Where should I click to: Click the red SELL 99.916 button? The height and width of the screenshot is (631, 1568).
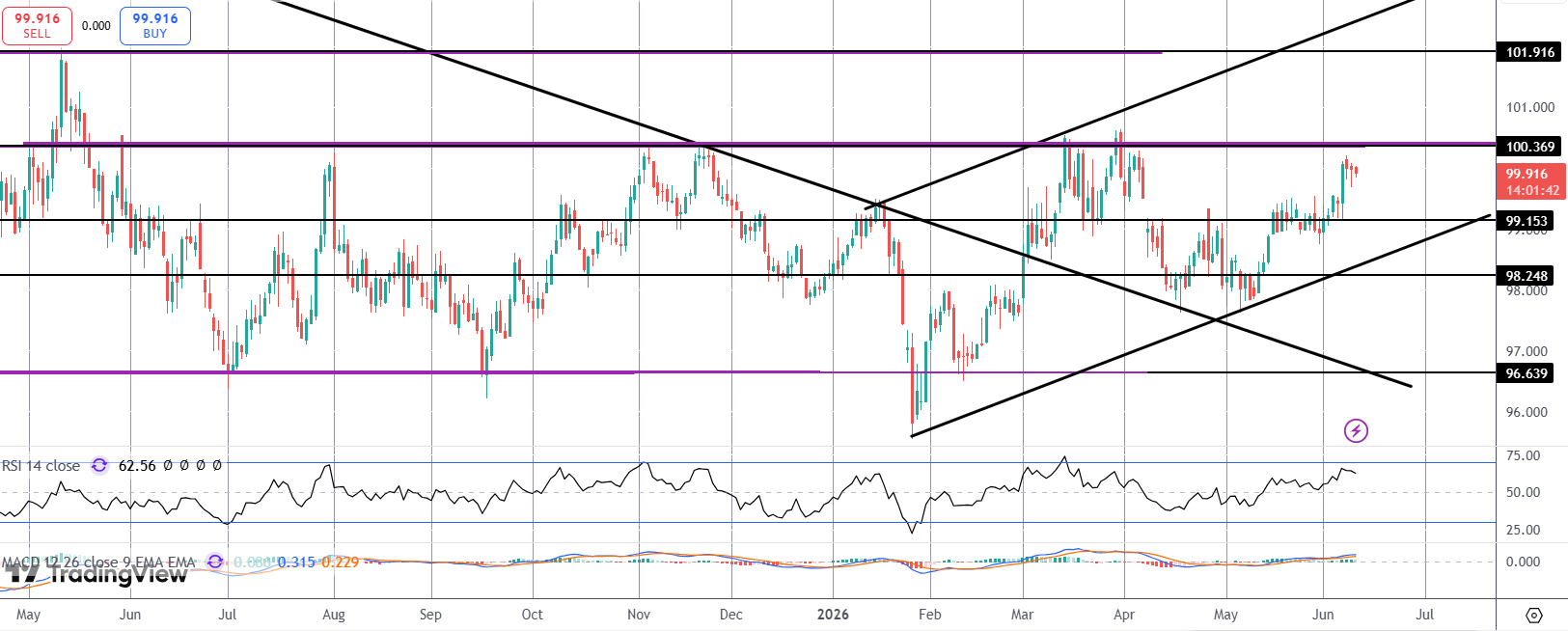pos(37,25)
